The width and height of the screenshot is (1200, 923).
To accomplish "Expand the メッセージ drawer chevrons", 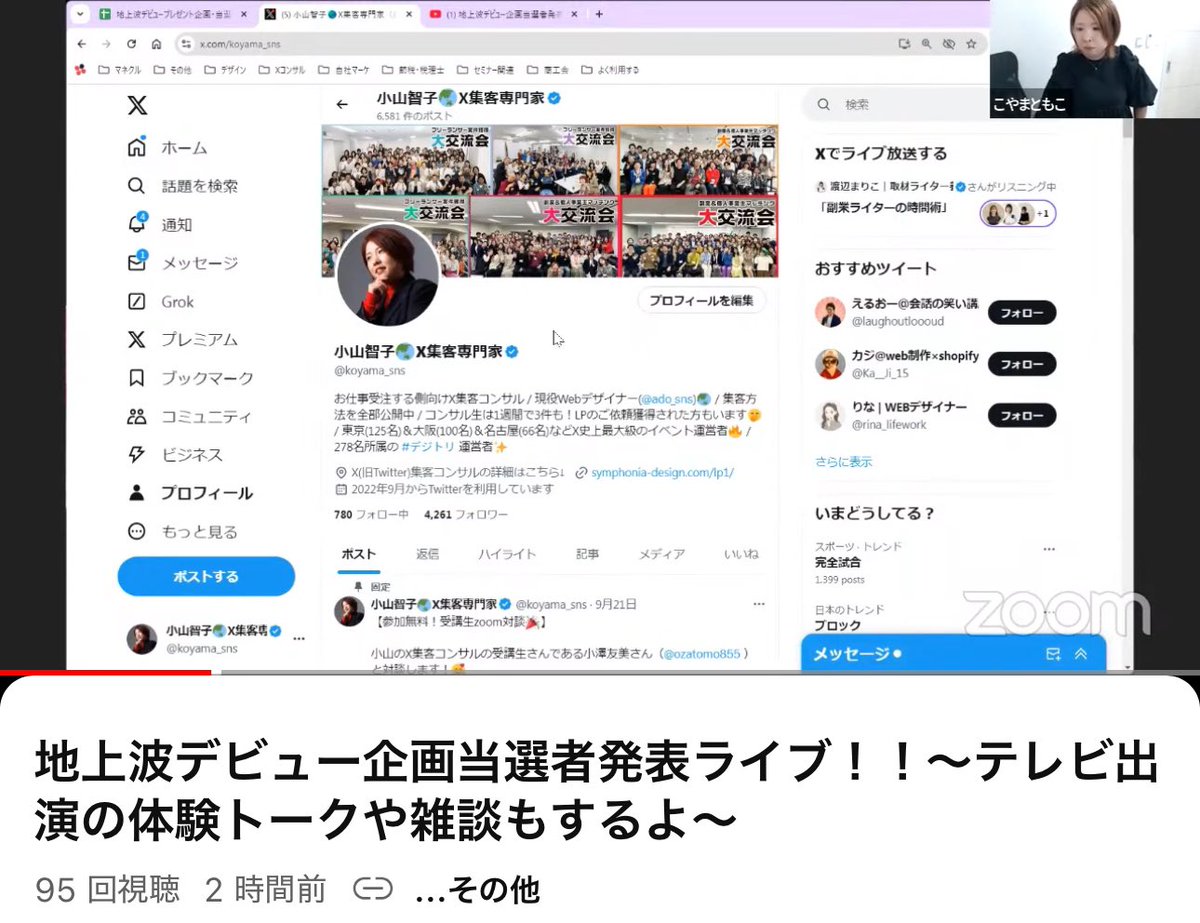I will tap(1080, 654).
